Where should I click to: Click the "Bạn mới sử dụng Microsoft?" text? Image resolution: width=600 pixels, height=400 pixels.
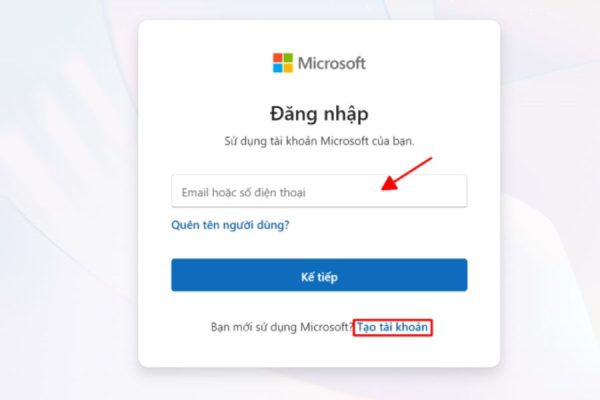(x=281, y=327)
